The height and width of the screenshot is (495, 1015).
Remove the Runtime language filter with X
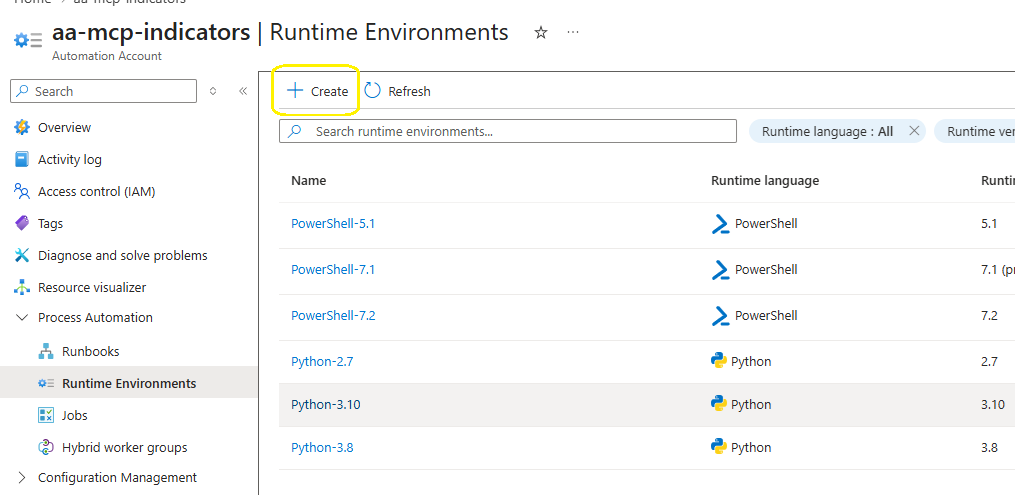pyautogui.click(x=914, y=131)
